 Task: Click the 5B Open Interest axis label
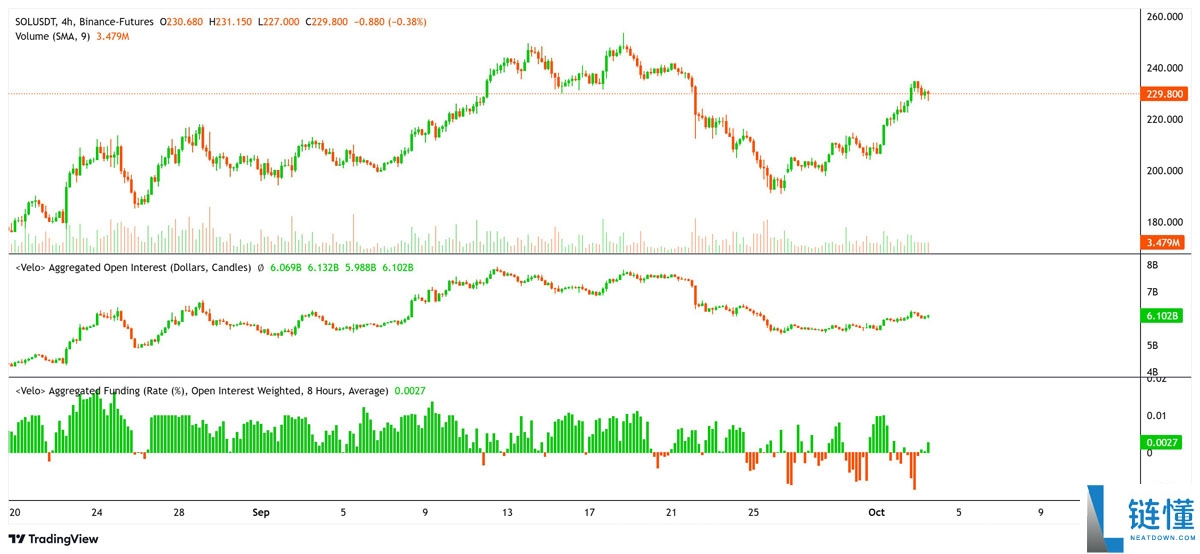click(x=1152, y=346)
